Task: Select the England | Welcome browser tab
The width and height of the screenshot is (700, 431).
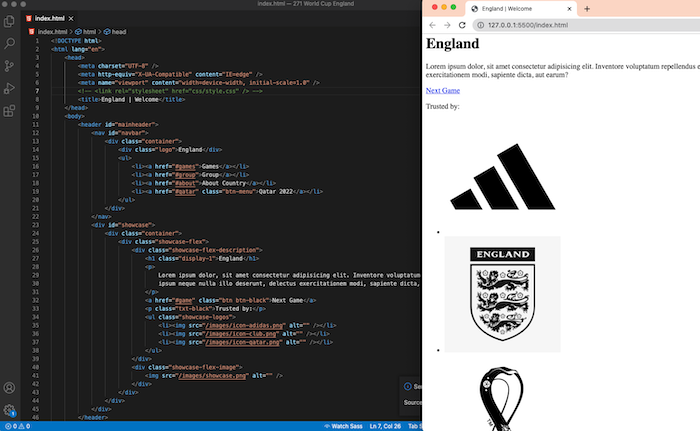Action: click(x=521, y=8)
